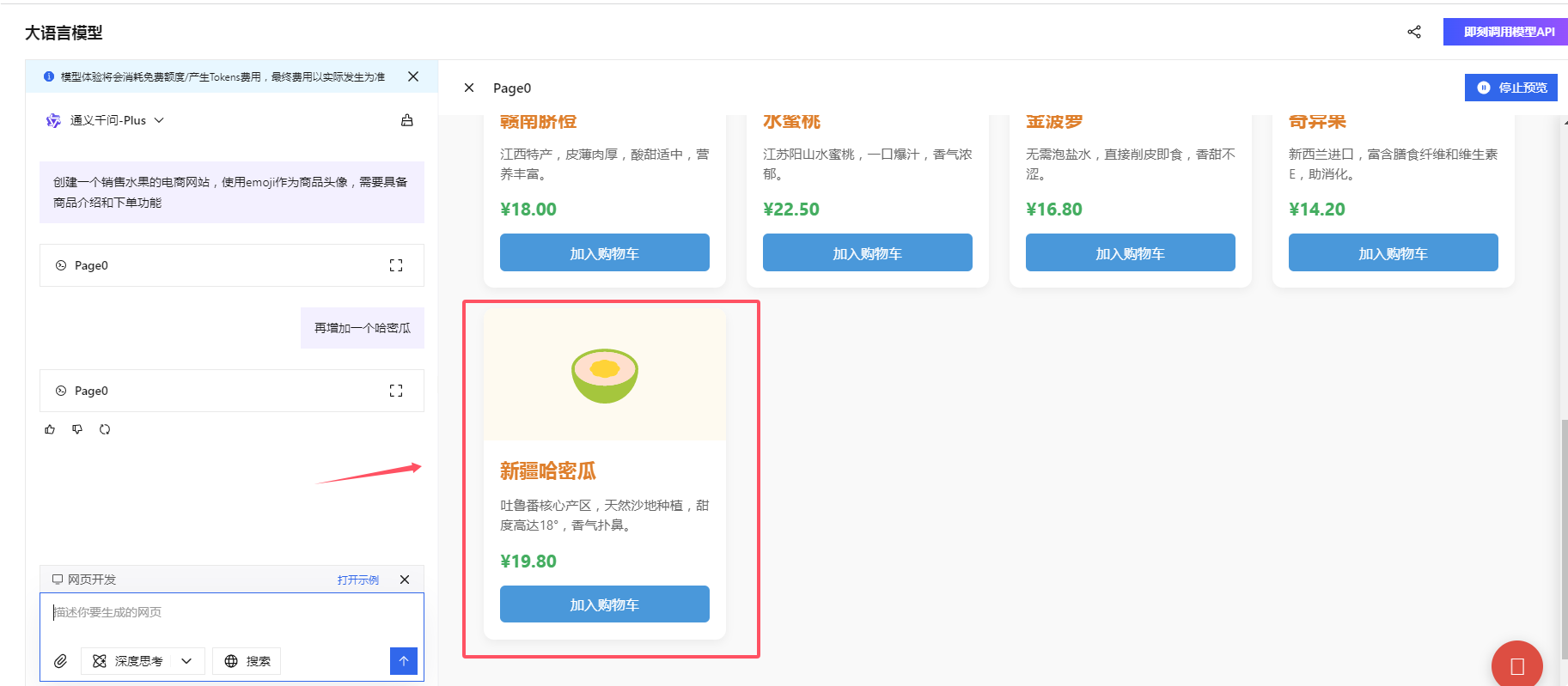
Task: Add 新疆哈密瓜 to the shopping cart
Action: [604, 604]
